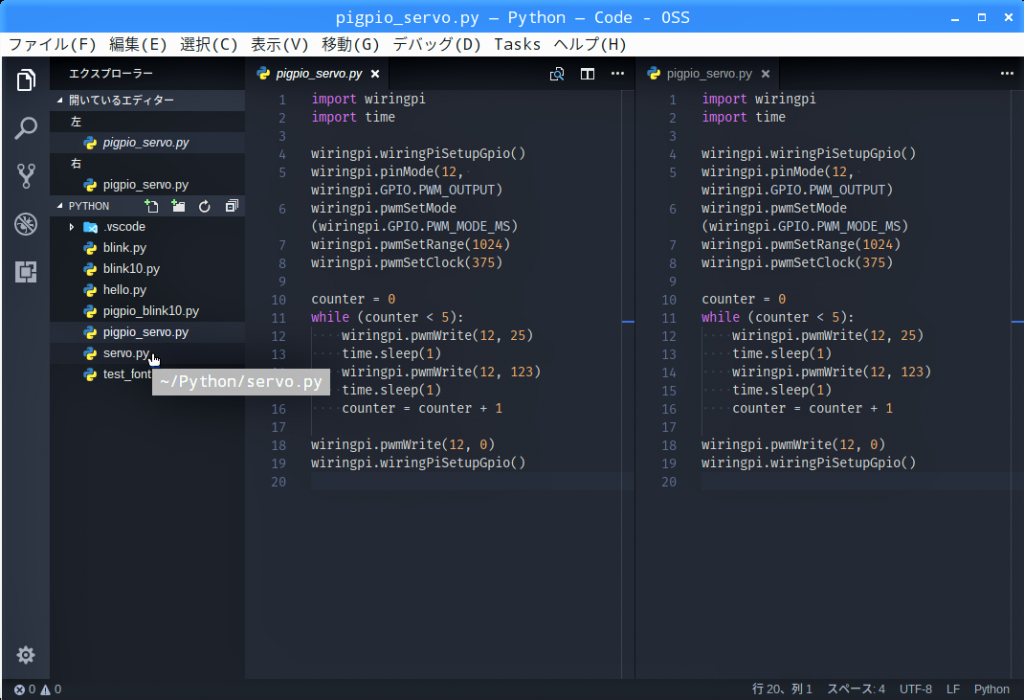Screen dimensions: 1024x700
Task: Open more actions menu in right editor
Action: coord(1006,74)
